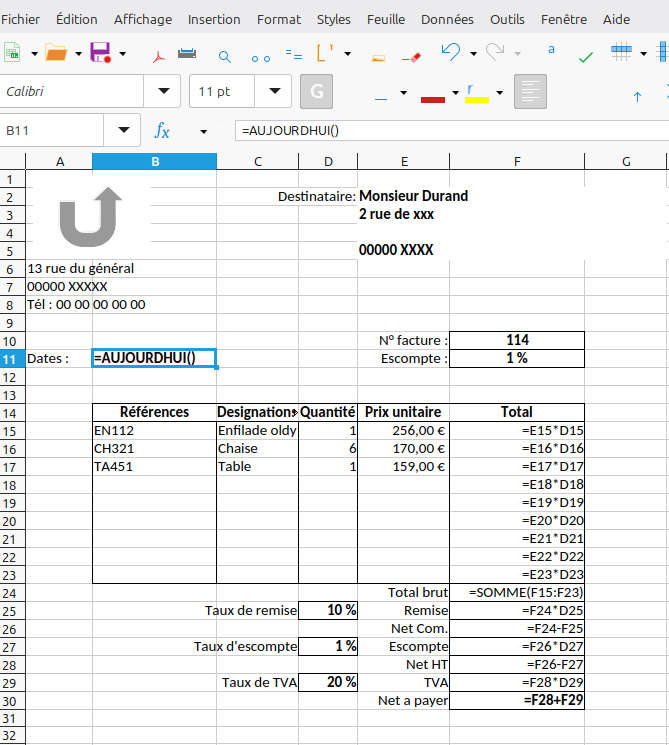Click the Save document icon
The height and width of the screenshot is (745, 669).
pyautogui.click(x=100, y=53)
